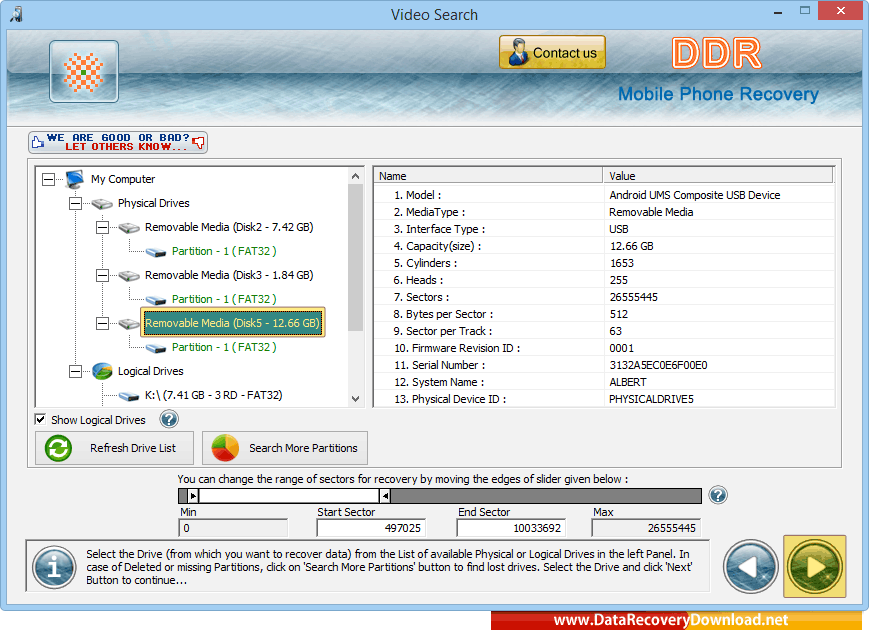Select Partition - 1 (FAT32) under Disk5
This screenshot has width=869, height=632.
click(x=224, y=347)
